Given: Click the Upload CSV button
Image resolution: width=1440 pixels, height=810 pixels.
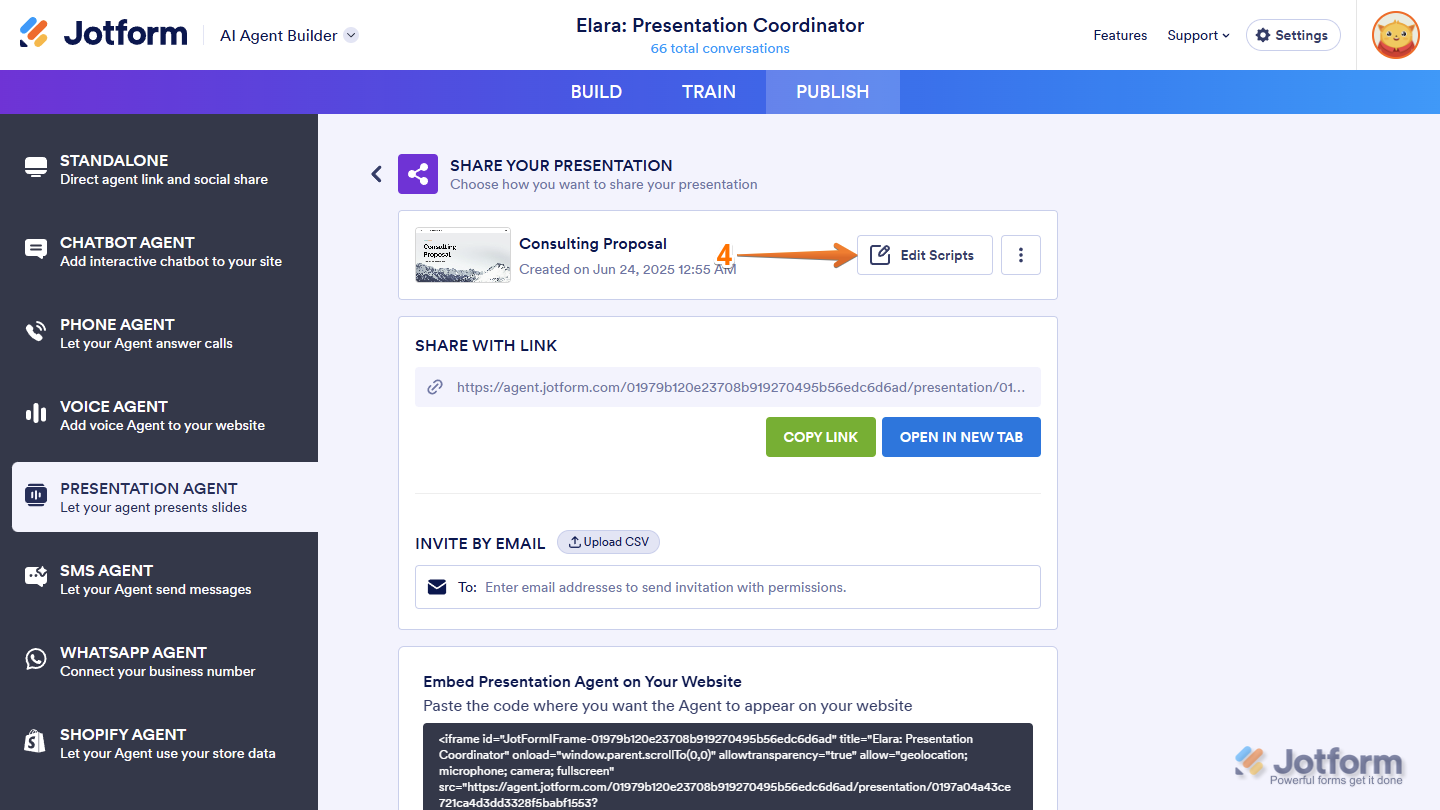Looking at the screenshot, I should click(x=608, y=542).
